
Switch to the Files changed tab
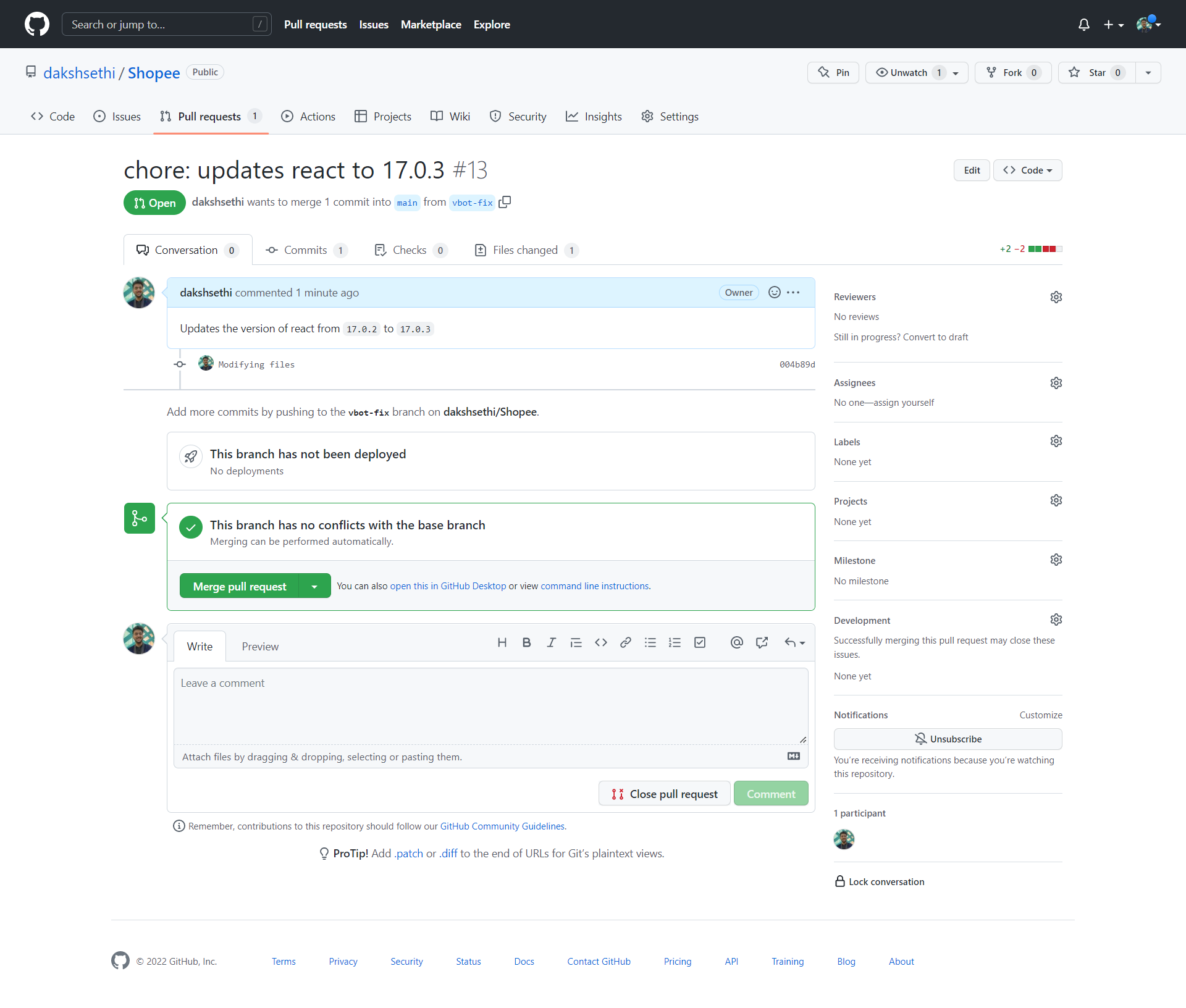pos(525,250)
